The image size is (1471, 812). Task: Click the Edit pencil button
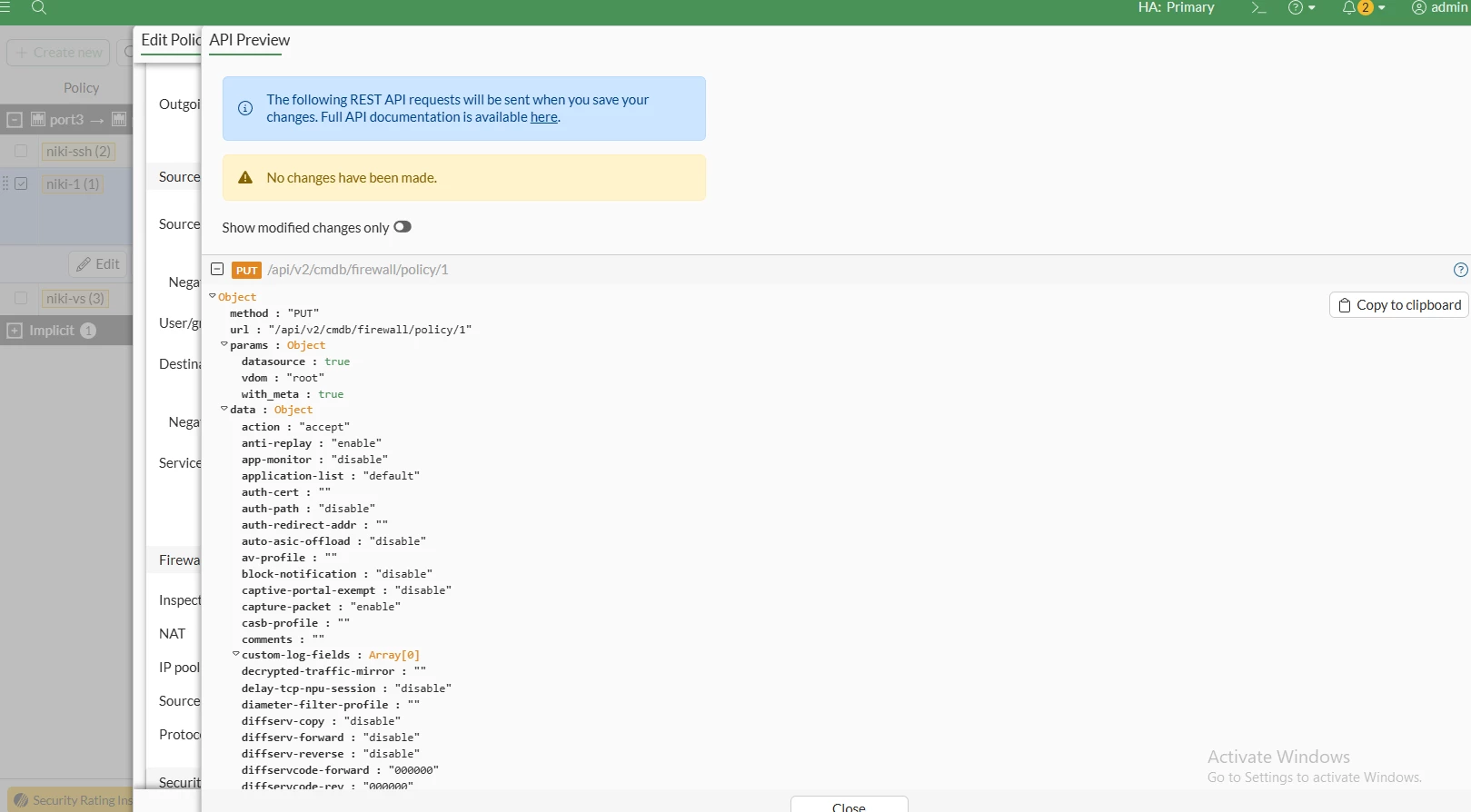coord(98,264)
